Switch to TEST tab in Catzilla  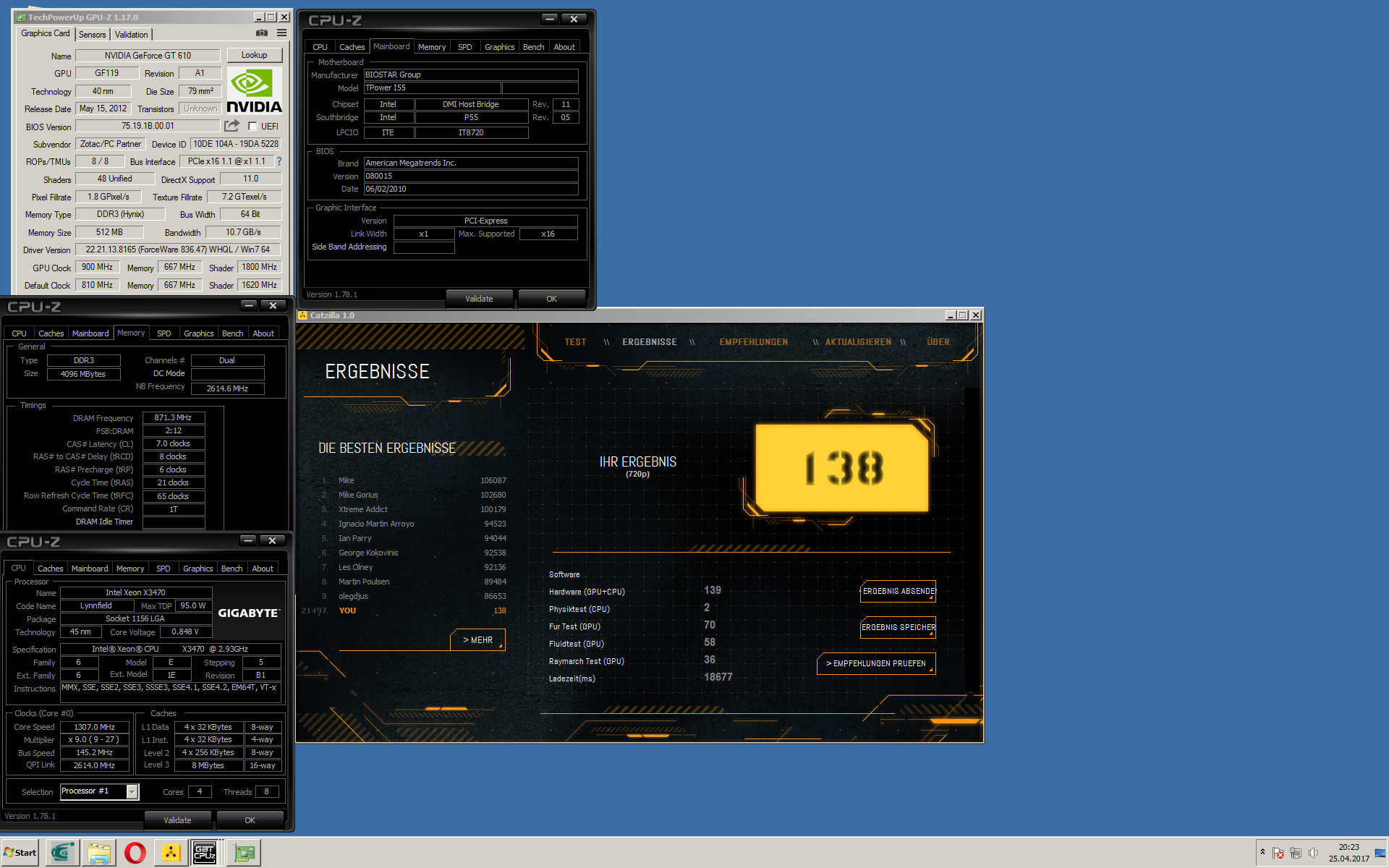pyautogui.click(x=576, y=342)
